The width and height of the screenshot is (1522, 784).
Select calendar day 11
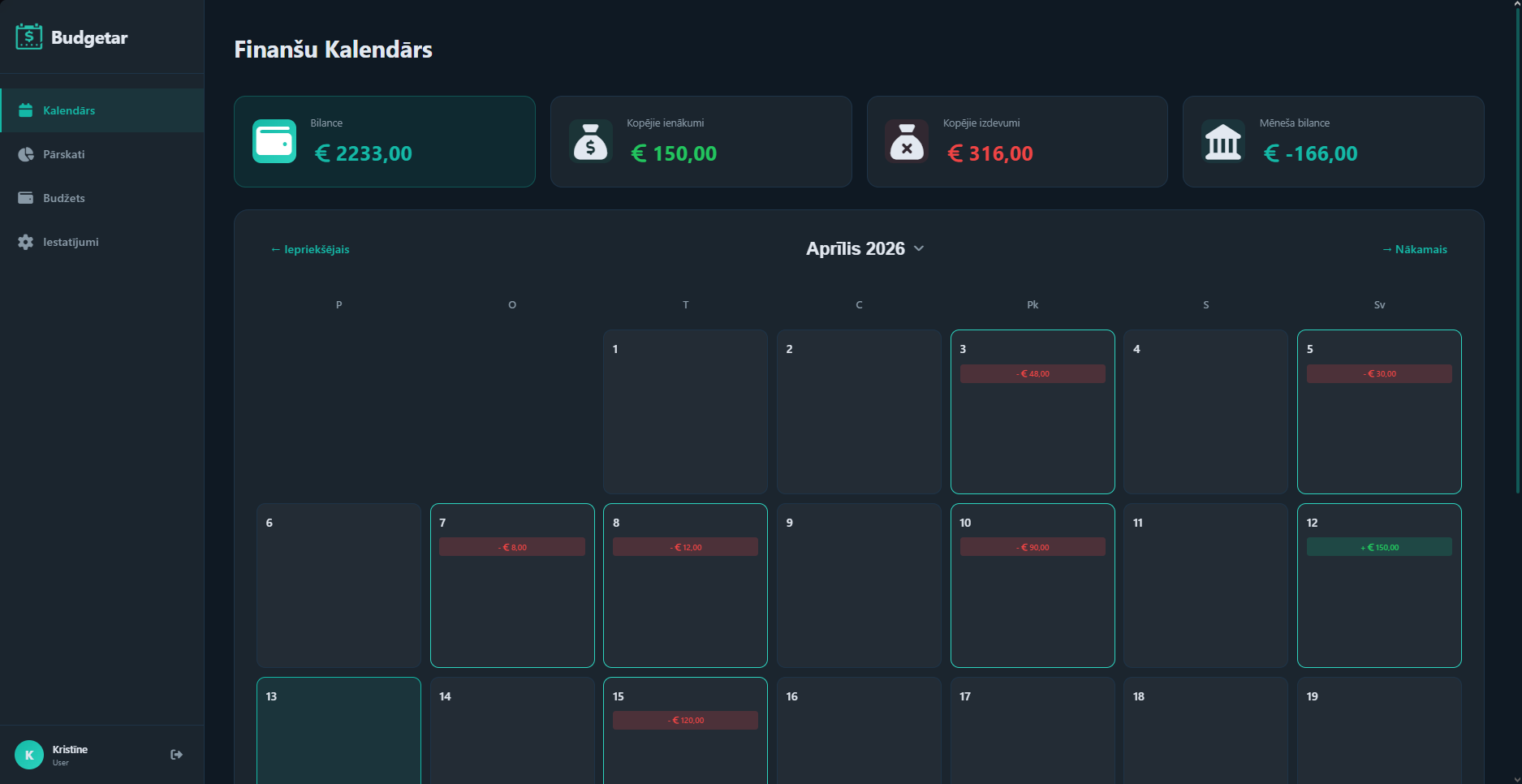(1205, 585)
